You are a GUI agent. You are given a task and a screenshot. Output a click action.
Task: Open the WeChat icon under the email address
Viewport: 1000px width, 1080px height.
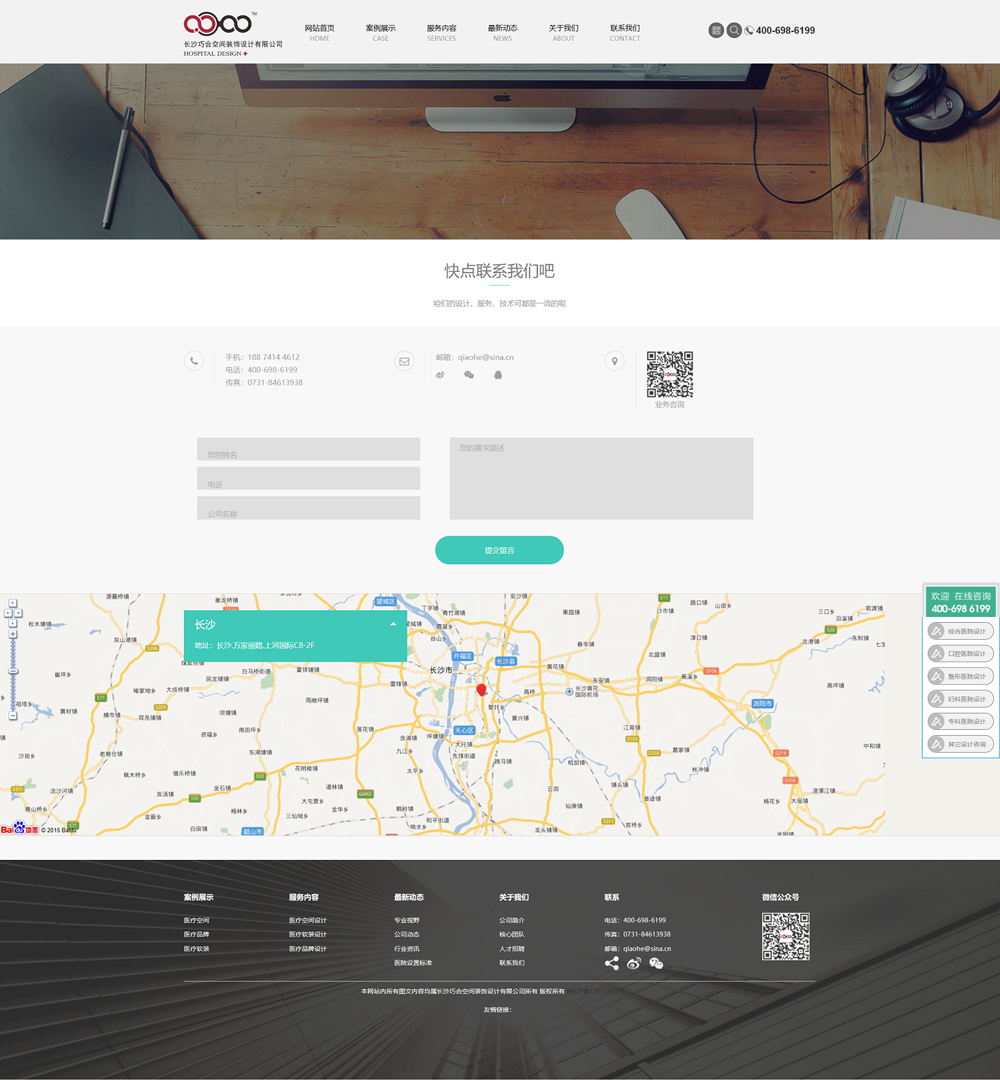pyautogui.click(x=469, y=375)
